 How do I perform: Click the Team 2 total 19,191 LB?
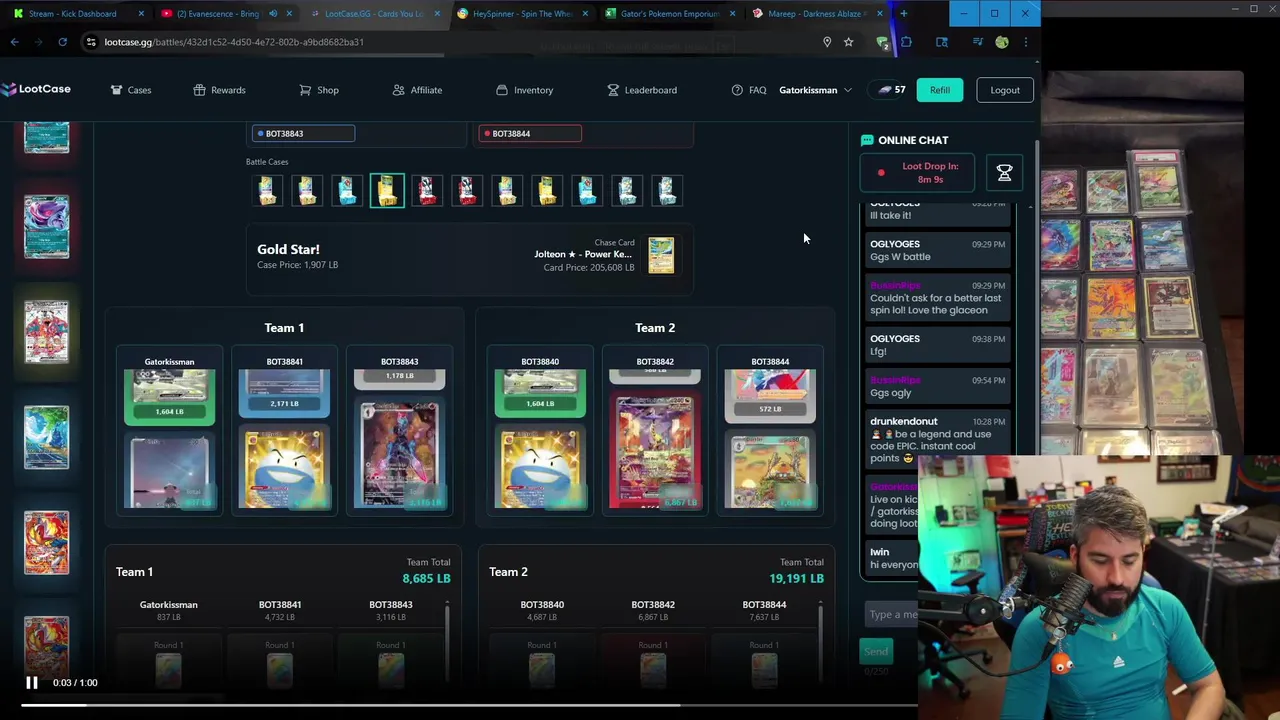pyautogui.click(x=797, y=578)
